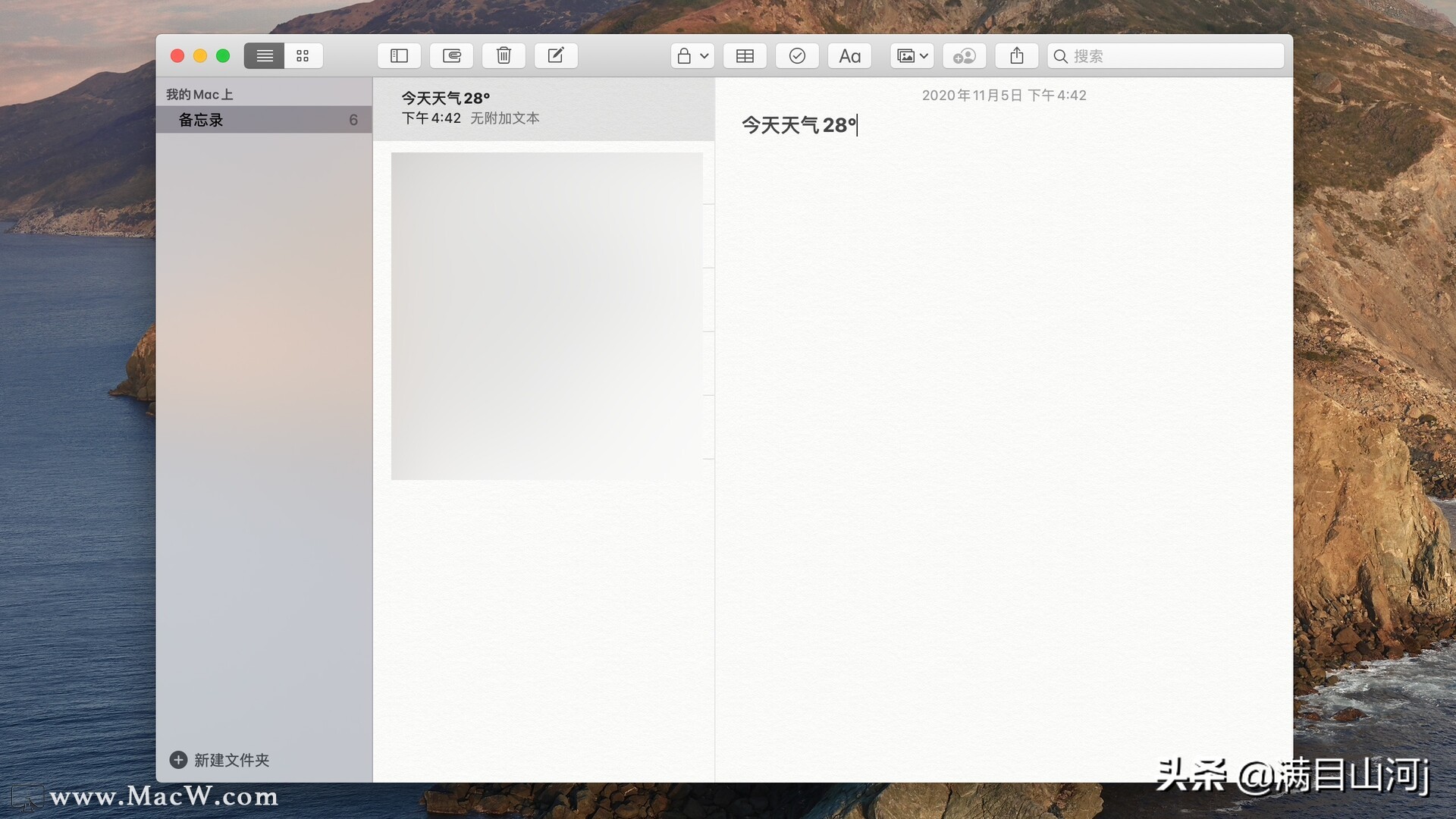Minimize the Notes window
Image resolution: width=1456 pixels, height=819 pixels.
point(200,56)
